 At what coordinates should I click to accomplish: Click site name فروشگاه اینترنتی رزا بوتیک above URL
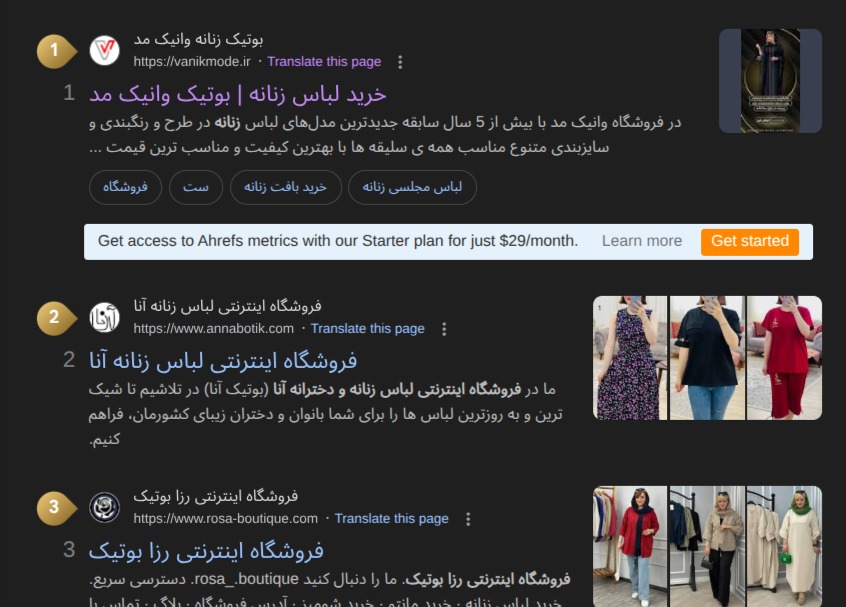click(216, 496)
